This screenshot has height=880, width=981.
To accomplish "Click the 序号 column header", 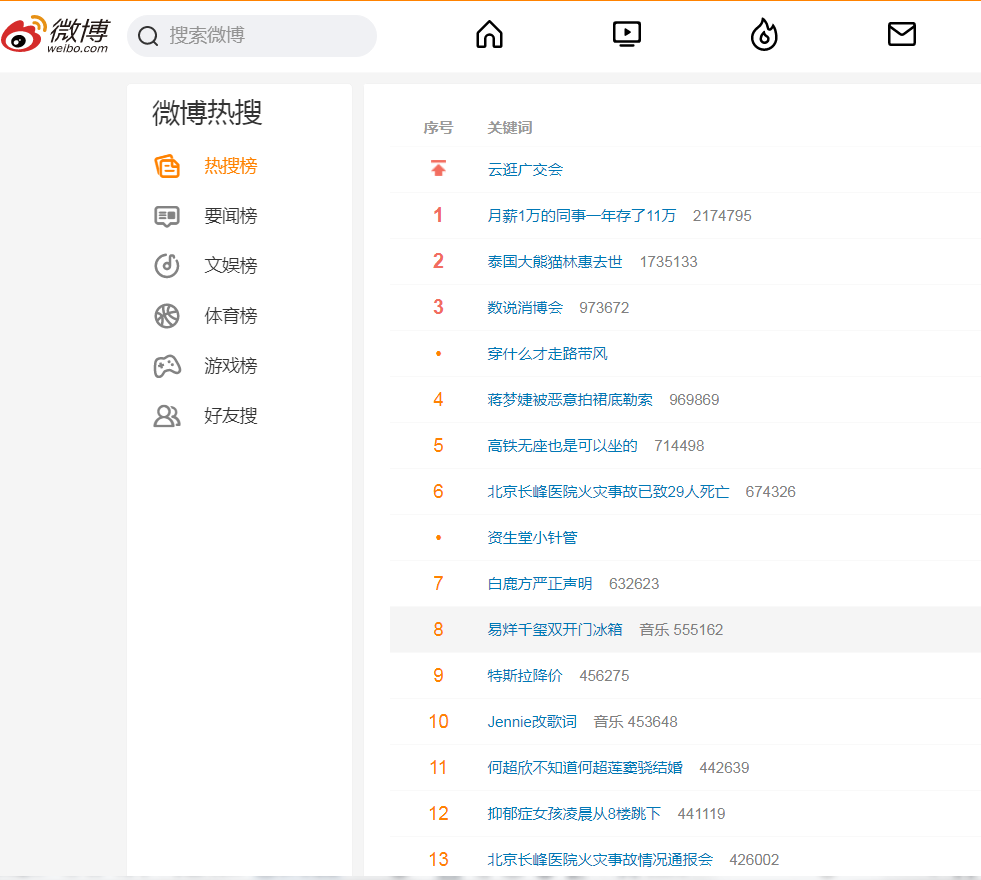I will tap(438, 128).
